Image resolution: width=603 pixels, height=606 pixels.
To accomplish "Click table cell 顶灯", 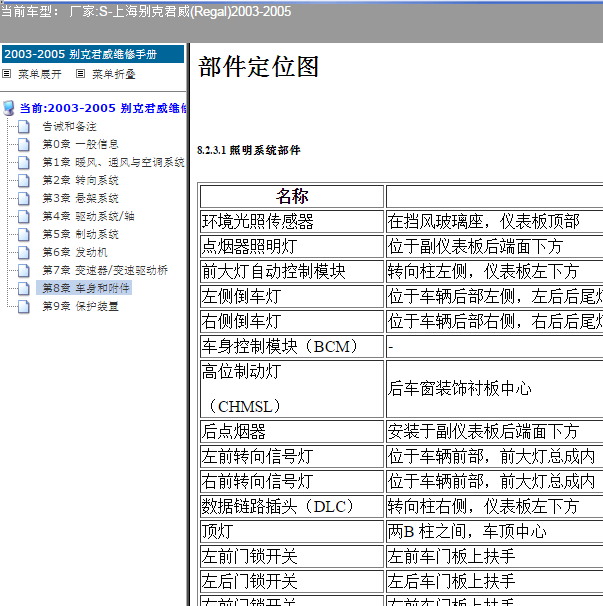I will tap(292, 531).
